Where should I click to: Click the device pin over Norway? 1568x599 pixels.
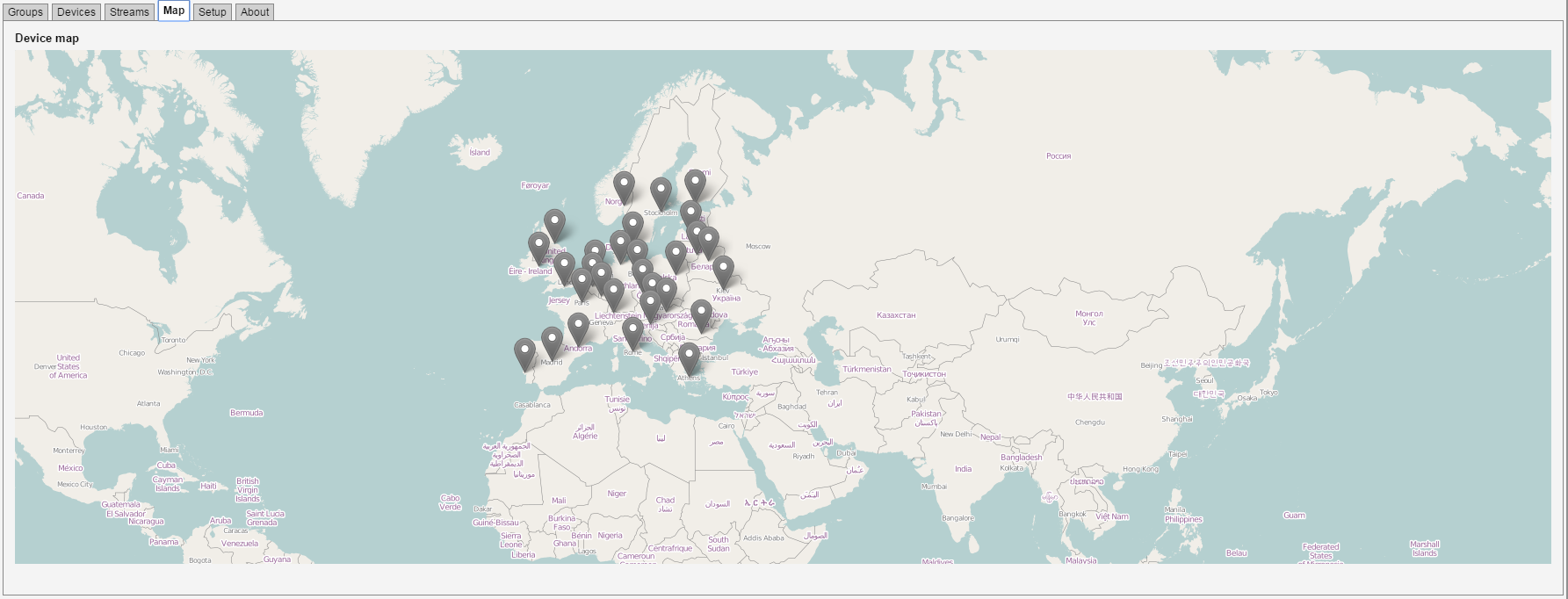pyautogui.click(x=624, y=184)
